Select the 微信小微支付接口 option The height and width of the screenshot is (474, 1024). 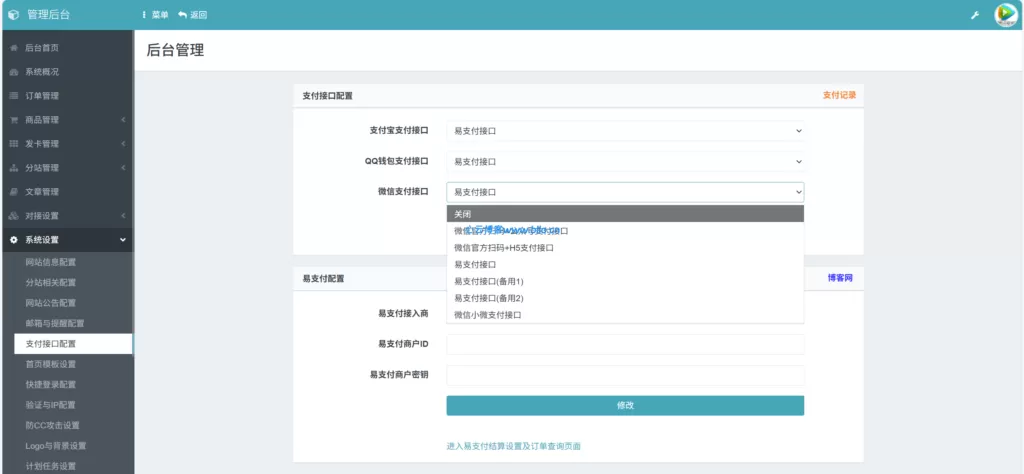[x=625, y=315]
